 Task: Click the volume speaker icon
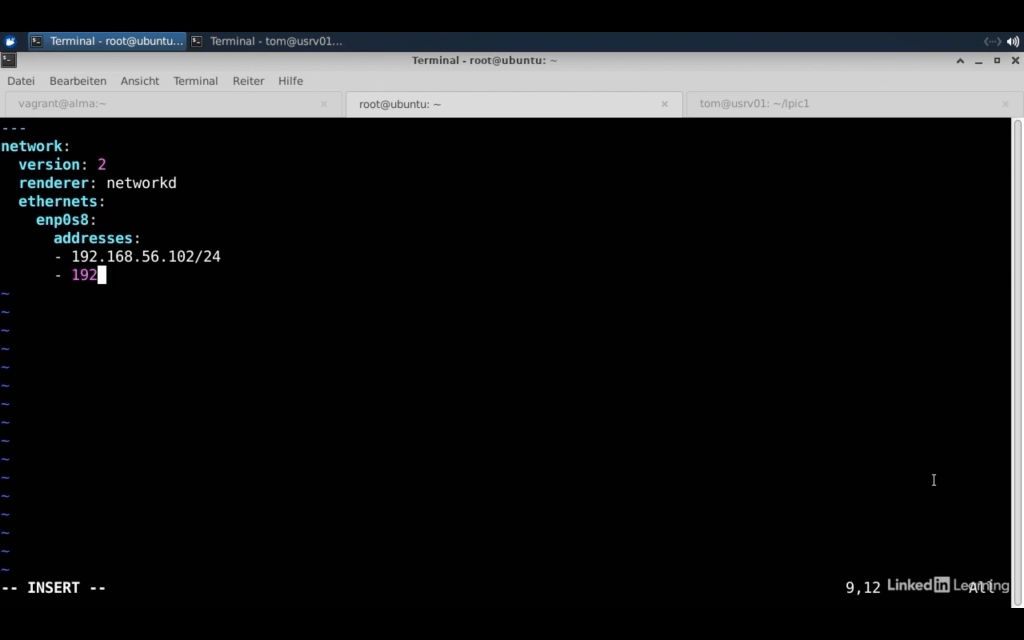click(x=1013, y=41)
